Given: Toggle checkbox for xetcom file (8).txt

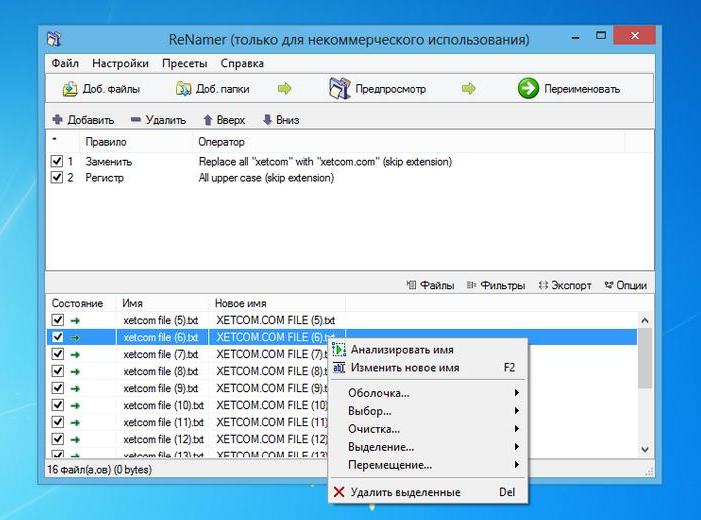Looking at the screenshot, I should coord(58,371).
